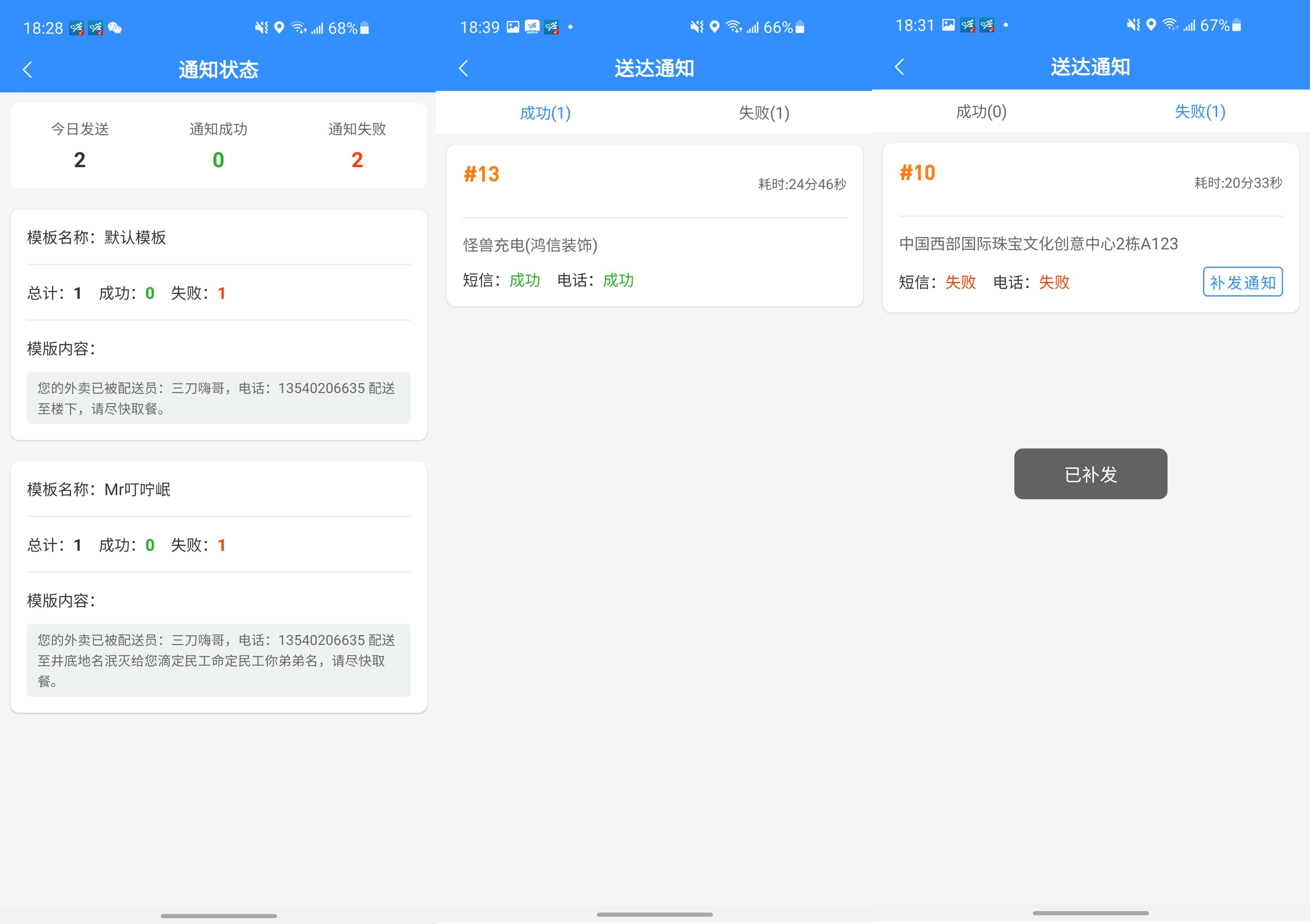
Task: Tap mute icon in 18:28 status bar
Action: 262,27
